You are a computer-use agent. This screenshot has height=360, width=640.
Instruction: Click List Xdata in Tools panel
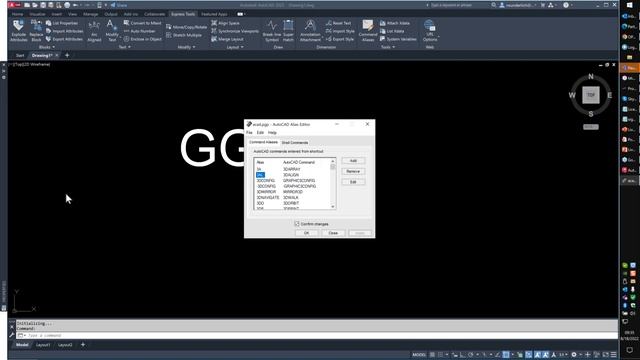pyautogui.click(x=392, y=31)
